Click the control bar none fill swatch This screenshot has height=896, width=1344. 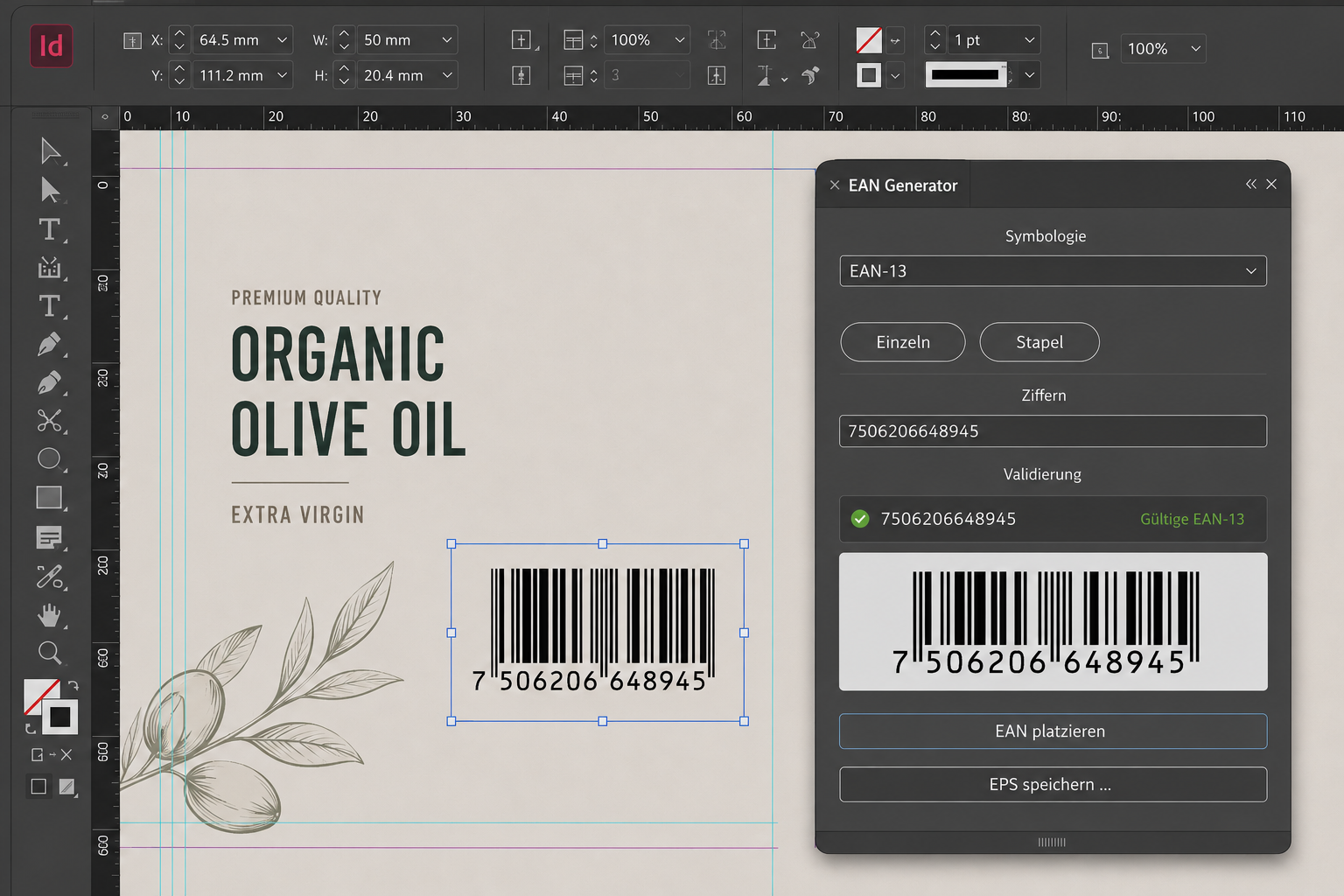pyautogui.click(x=869, y=40)
